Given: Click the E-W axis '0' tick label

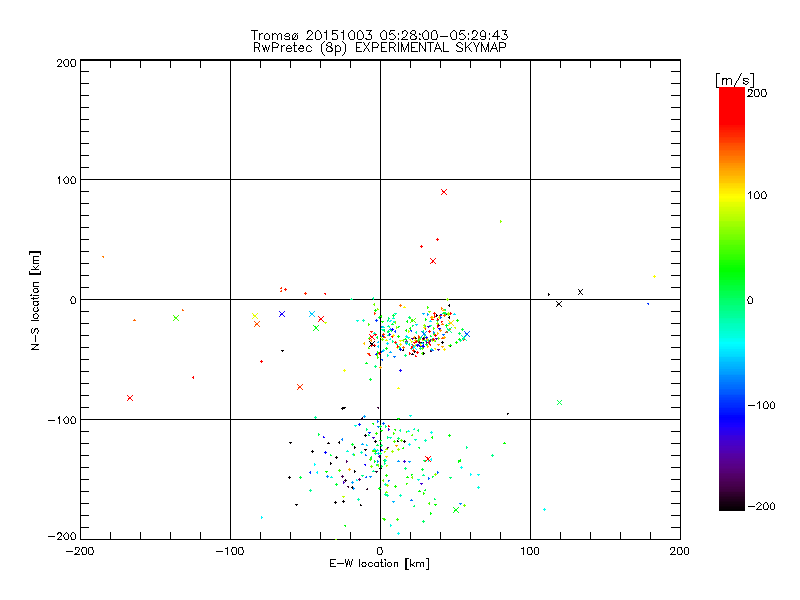Looking at the screenshot, I should [x=380, y=551].
